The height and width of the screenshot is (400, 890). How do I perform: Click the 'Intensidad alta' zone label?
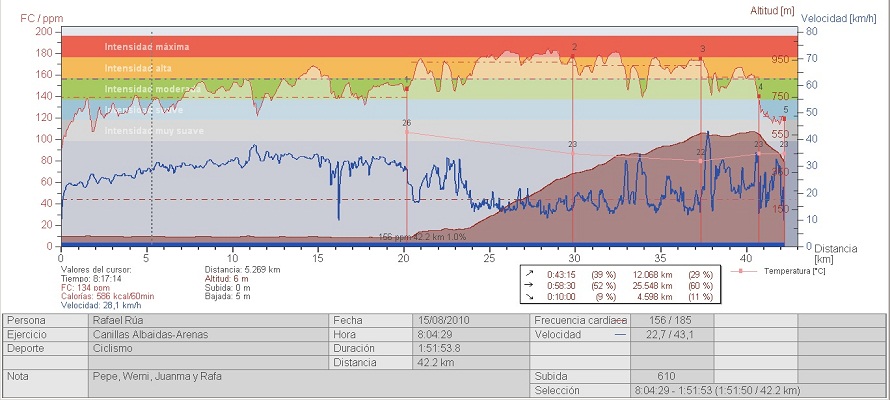pos(138,68)
